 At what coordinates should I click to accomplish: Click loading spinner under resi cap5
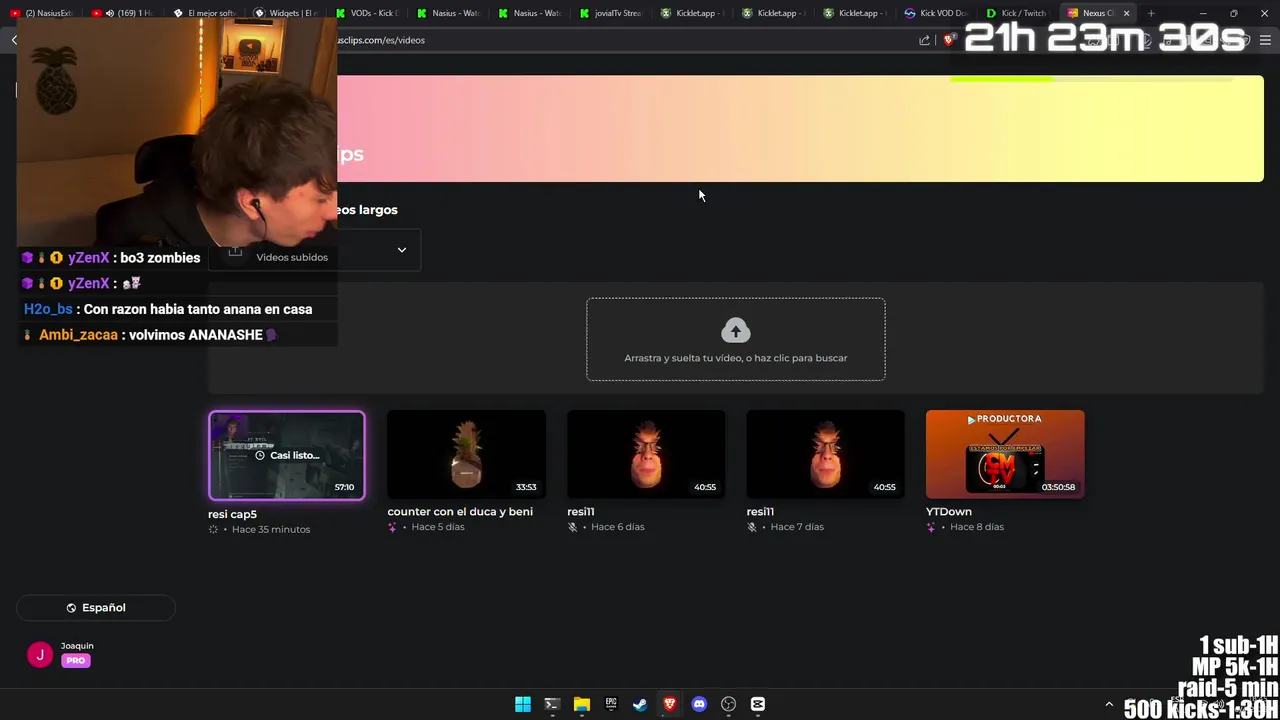[x=213, y=529]
